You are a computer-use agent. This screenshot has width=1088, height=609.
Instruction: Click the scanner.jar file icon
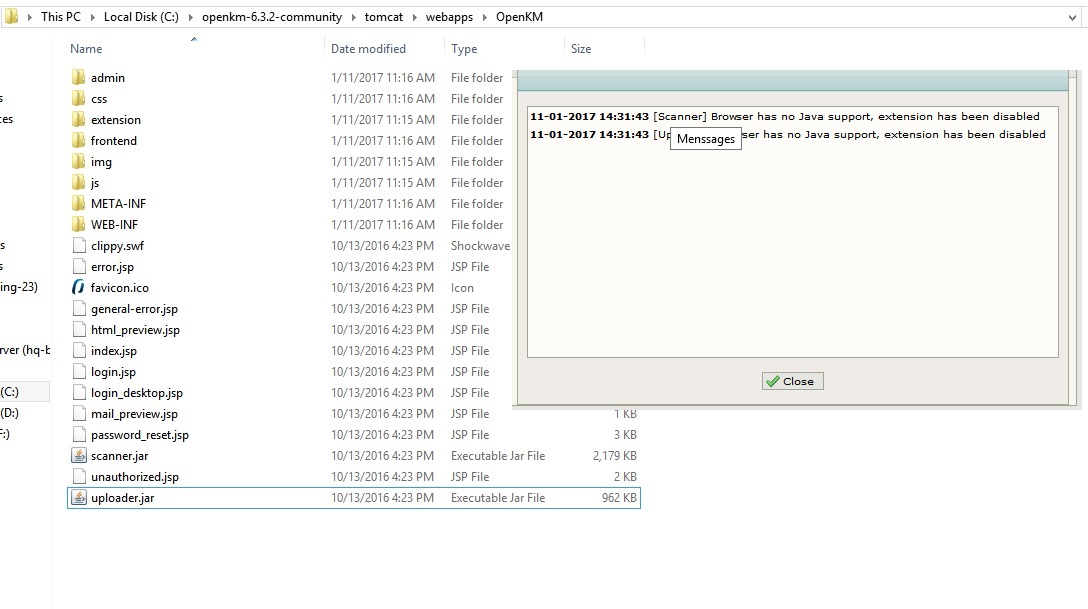(79, 456)
